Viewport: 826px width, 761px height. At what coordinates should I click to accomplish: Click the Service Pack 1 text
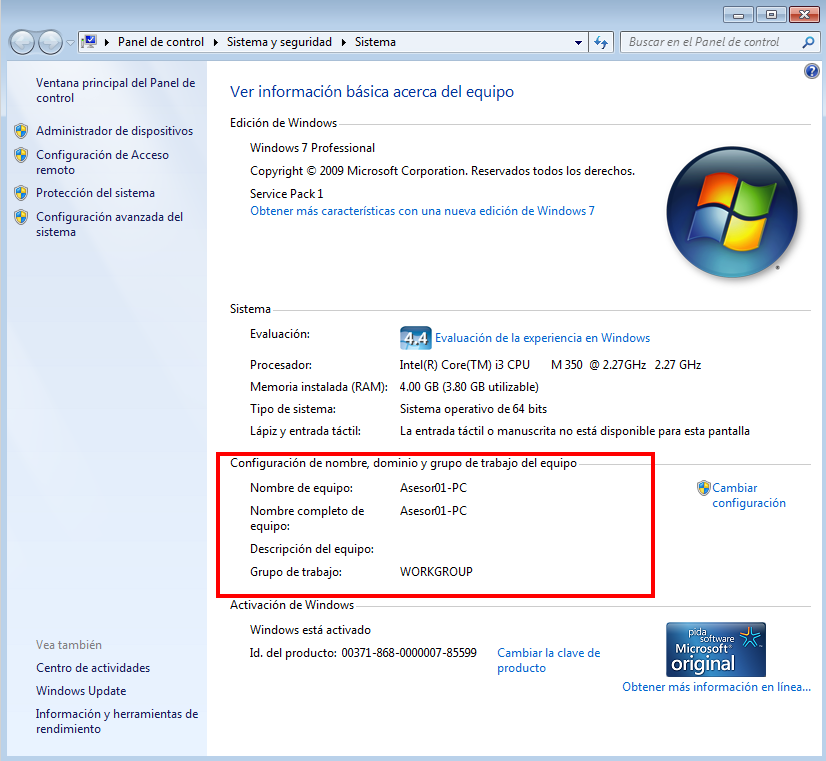coord(287,194)
